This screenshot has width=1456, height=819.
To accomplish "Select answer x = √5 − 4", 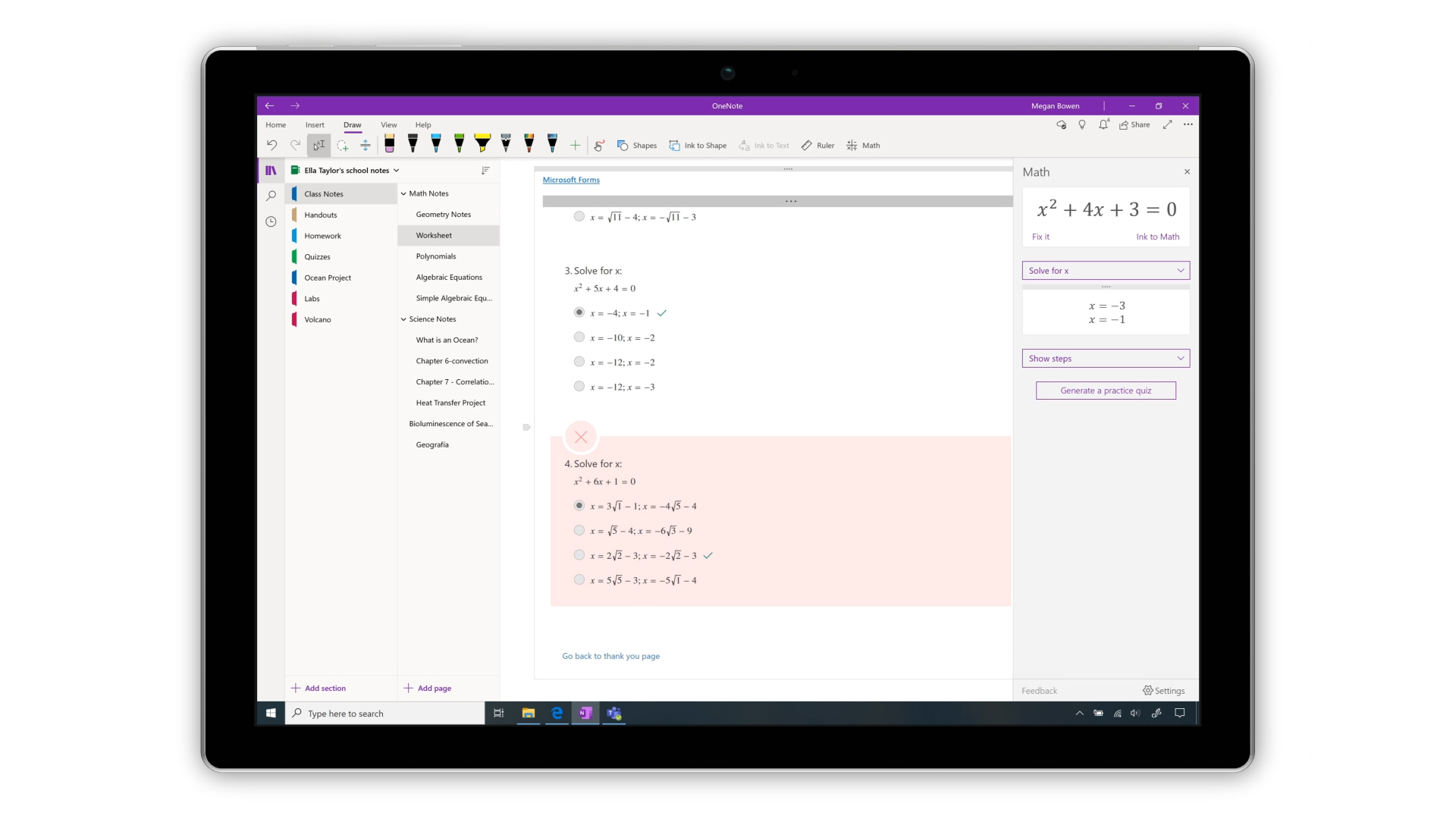I will click(579, 531).
